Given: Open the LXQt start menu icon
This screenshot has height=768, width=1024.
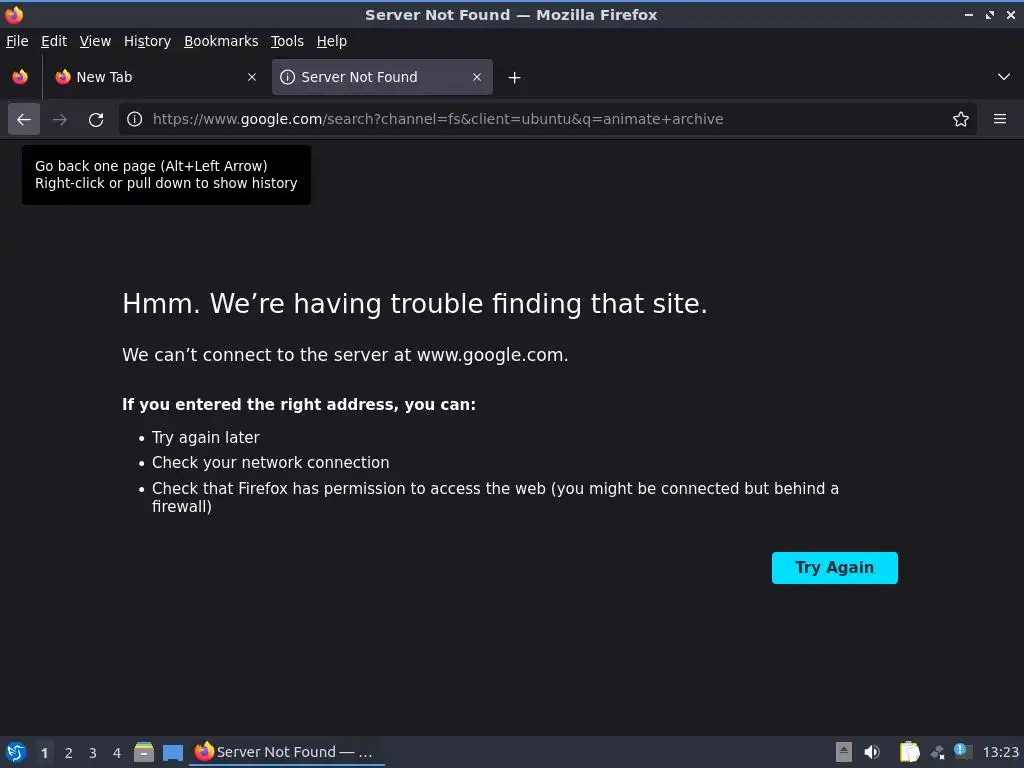Looking at the screenshot, I should pyautogui.click(x=16, y=752).
